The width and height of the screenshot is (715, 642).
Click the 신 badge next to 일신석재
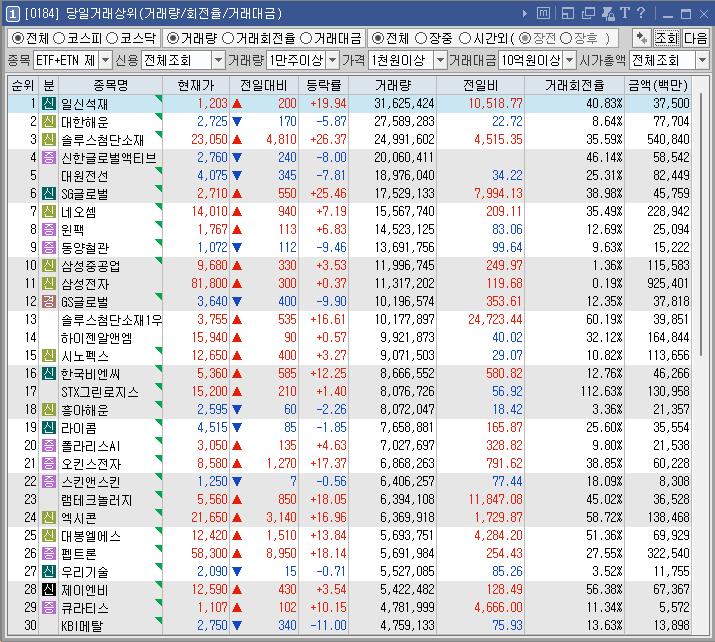(49, 104)
